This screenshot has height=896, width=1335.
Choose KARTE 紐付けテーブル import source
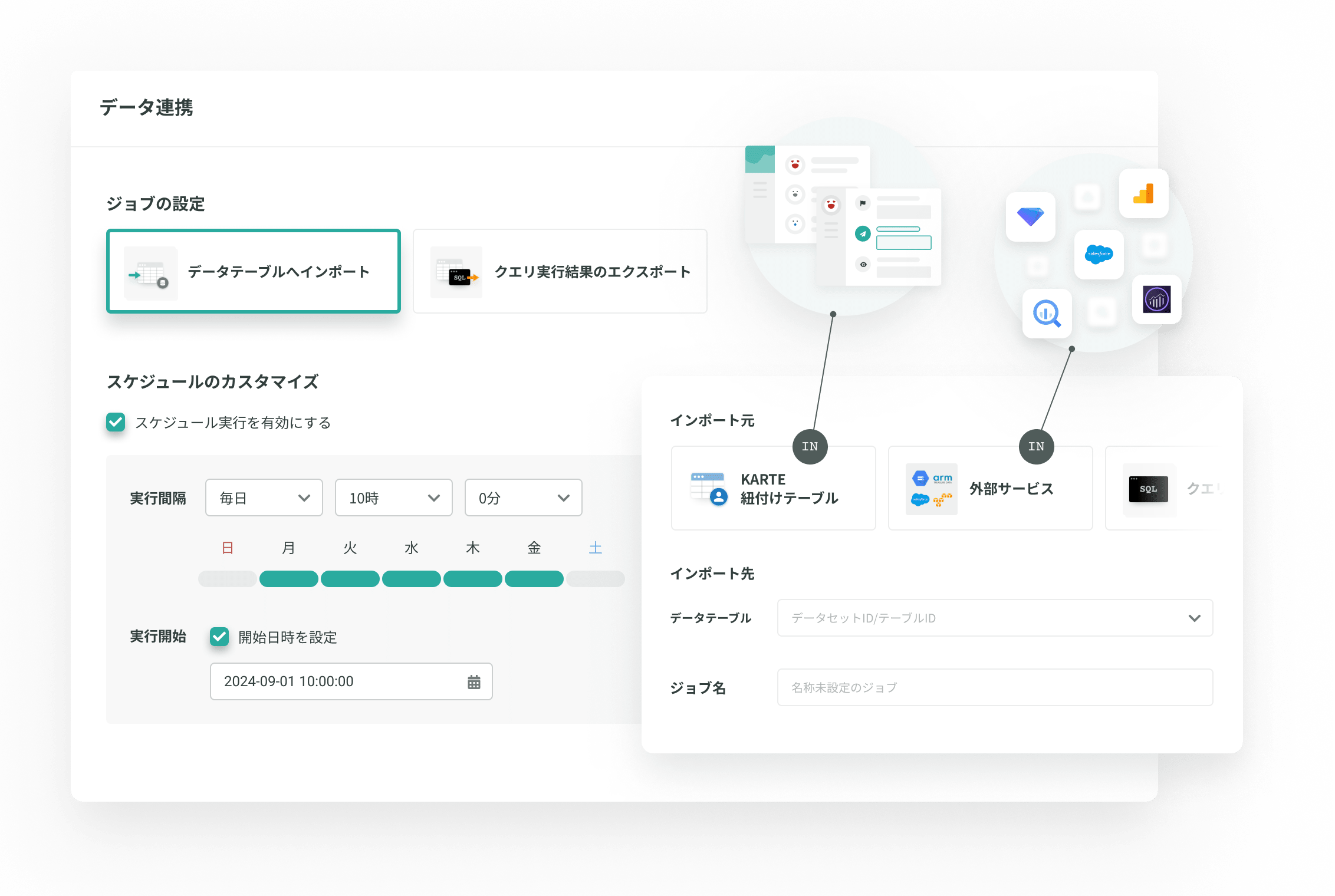click(x=773, y=489)
